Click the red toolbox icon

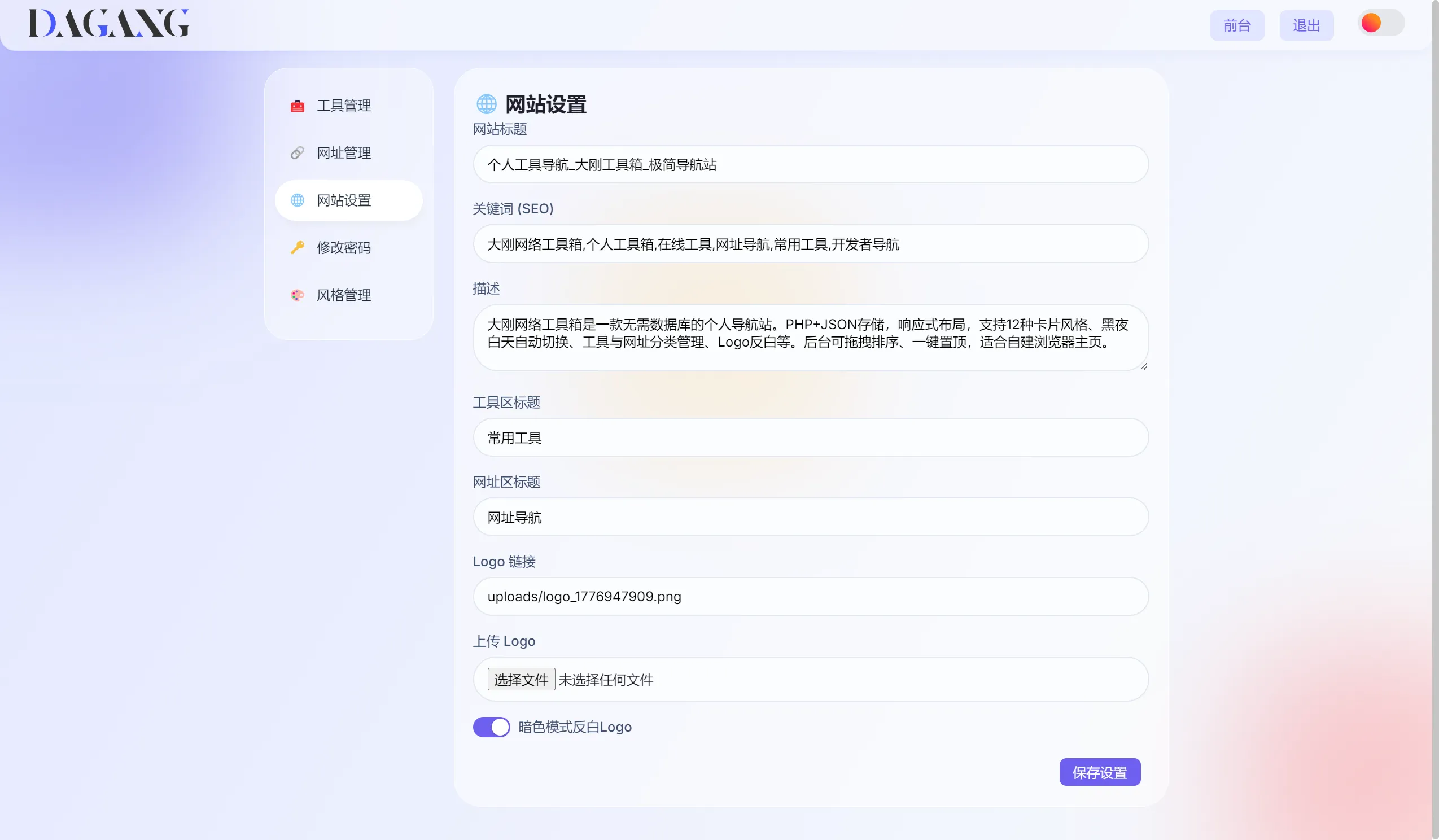[x=298, y=106]
